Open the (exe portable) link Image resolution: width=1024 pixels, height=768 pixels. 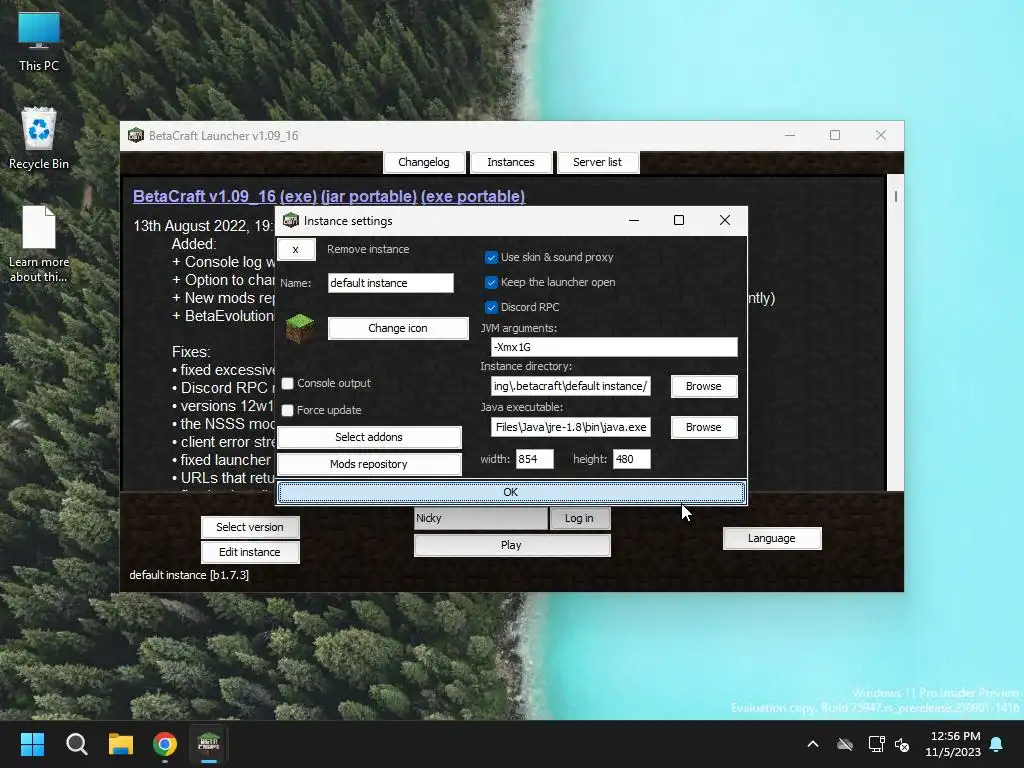(x=473, y=197)
